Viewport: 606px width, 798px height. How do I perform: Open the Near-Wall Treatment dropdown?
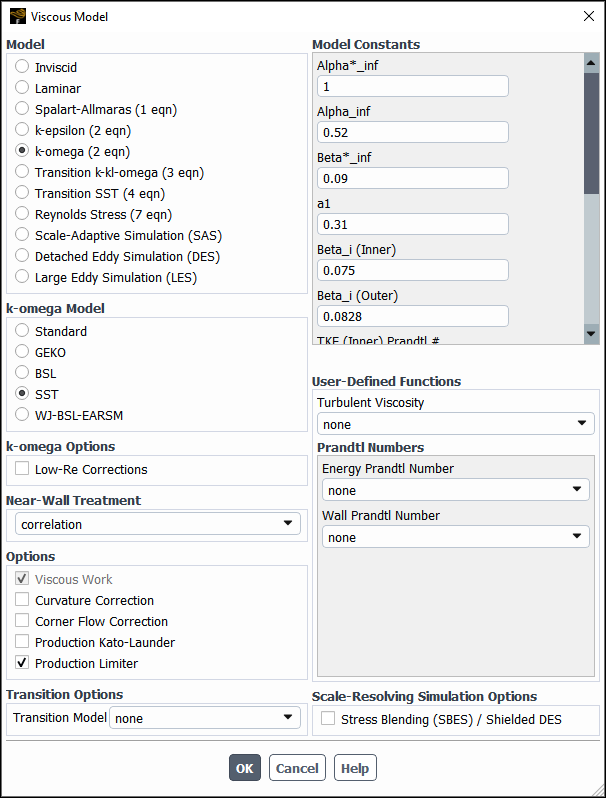(x=157, y=524)
